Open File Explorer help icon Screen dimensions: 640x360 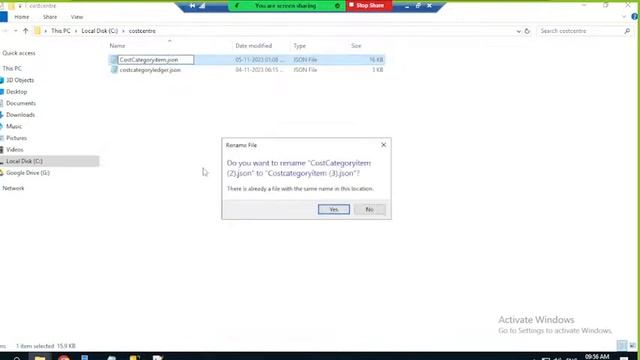pyautogui.click(x=635, y=17)
